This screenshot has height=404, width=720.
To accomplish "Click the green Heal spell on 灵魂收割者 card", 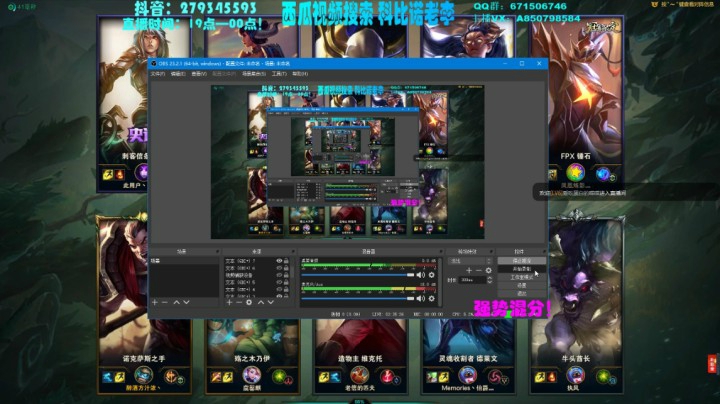I will click(x=432, y=377).
